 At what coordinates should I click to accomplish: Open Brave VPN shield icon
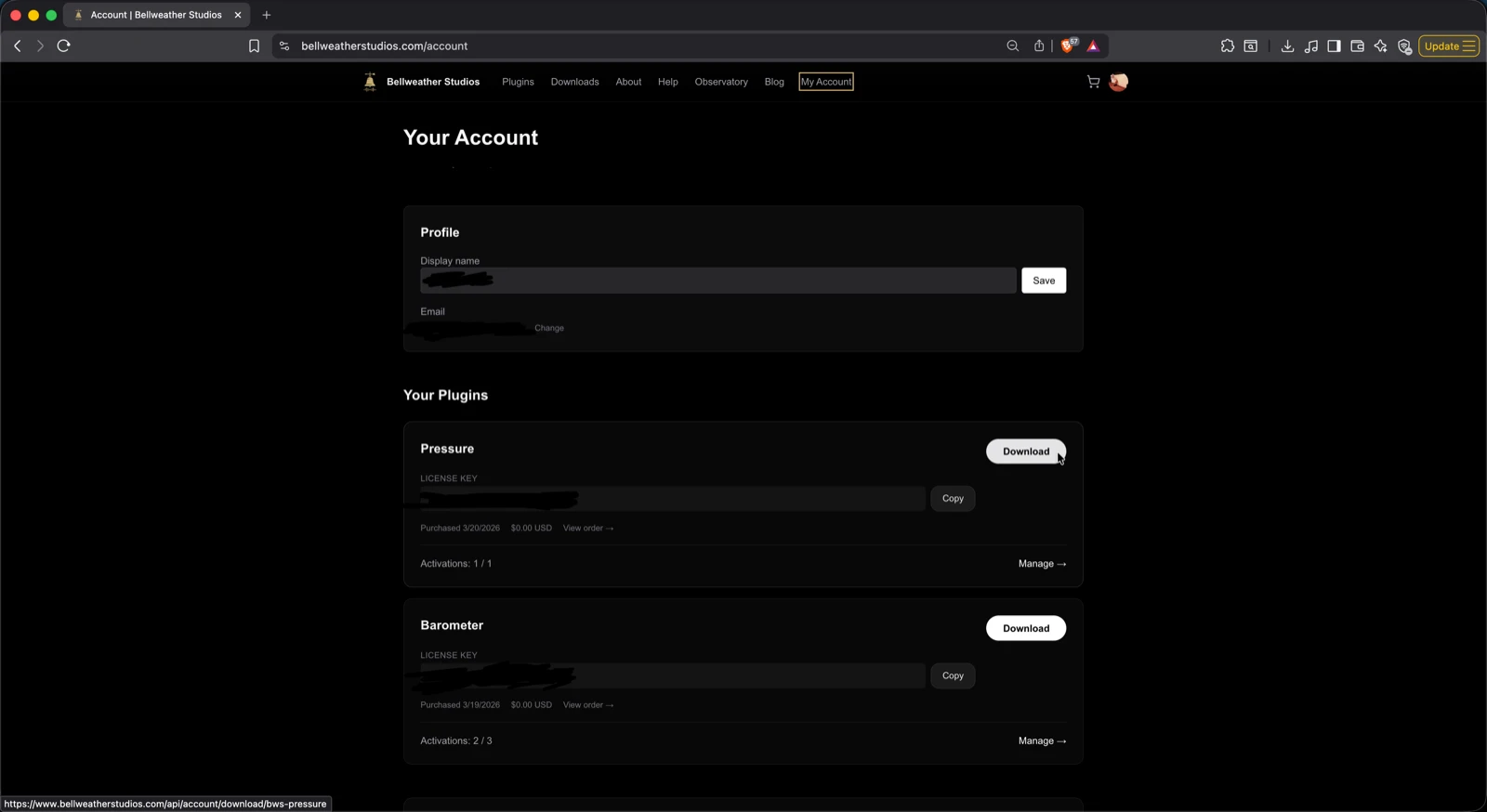[1405, 46]
